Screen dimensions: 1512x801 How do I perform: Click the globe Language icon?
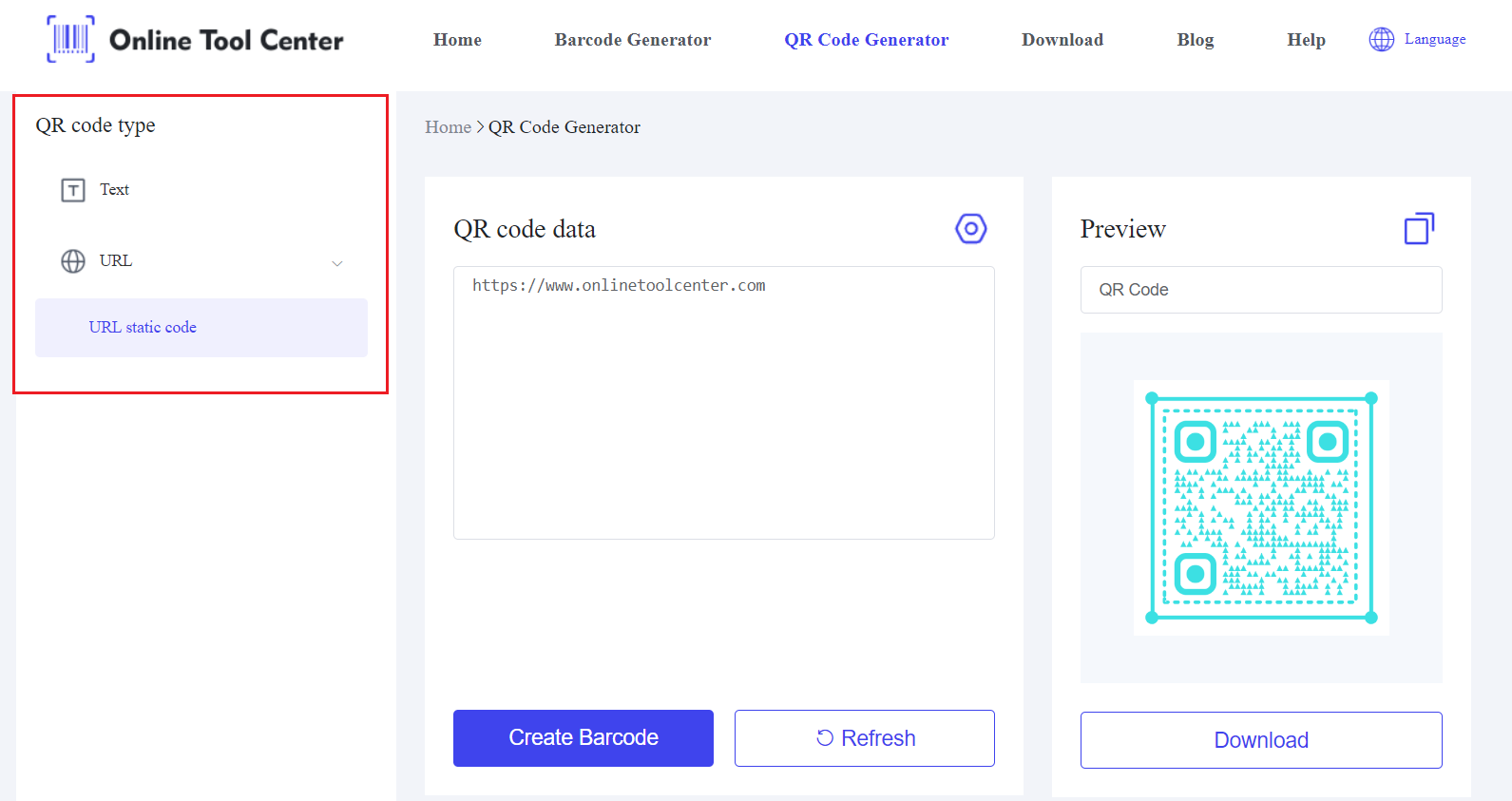pyautogui.click(x=1381, y=39)
